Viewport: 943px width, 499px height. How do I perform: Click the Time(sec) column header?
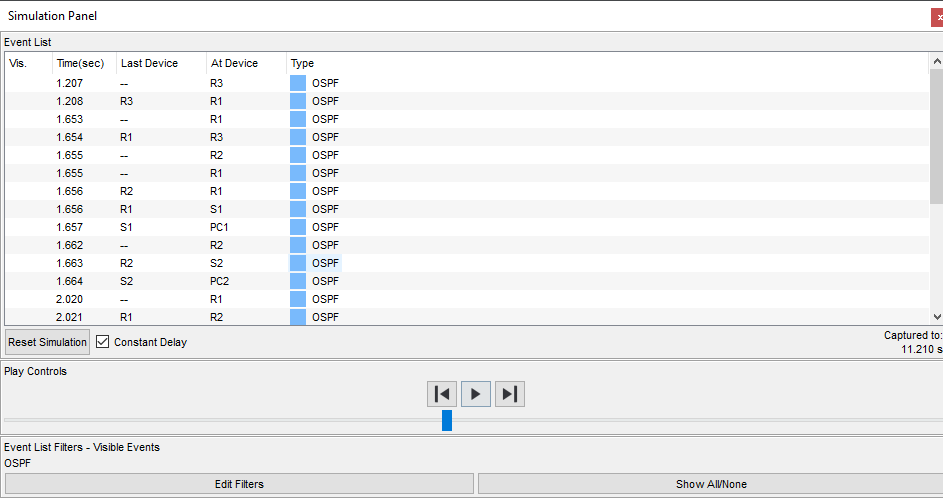pyautogui.click(x=81, y=63)
